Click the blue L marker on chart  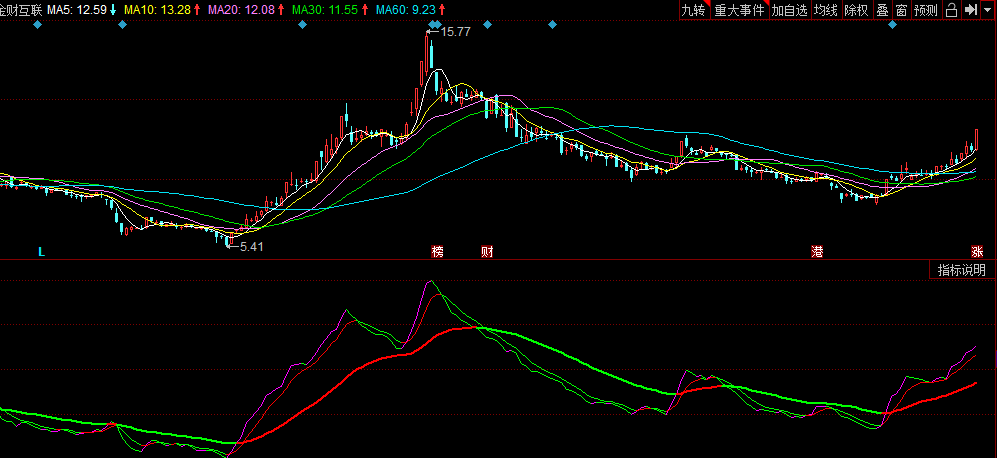[x=41, y=251]
